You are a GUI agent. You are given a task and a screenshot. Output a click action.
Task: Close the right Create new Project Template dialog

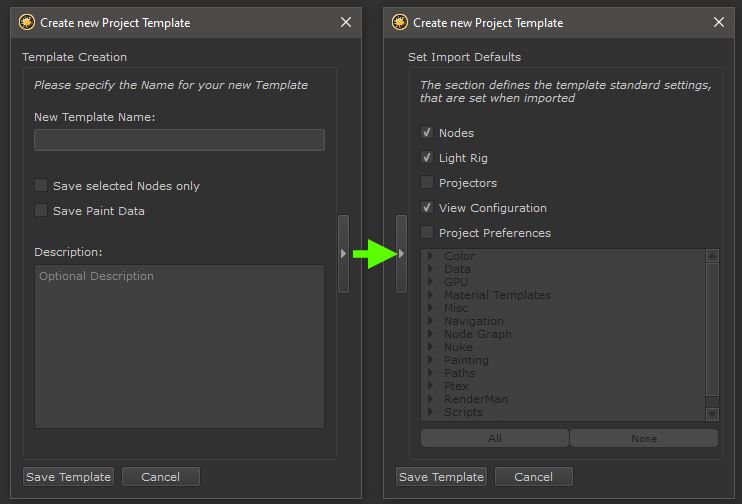point(718,22)
